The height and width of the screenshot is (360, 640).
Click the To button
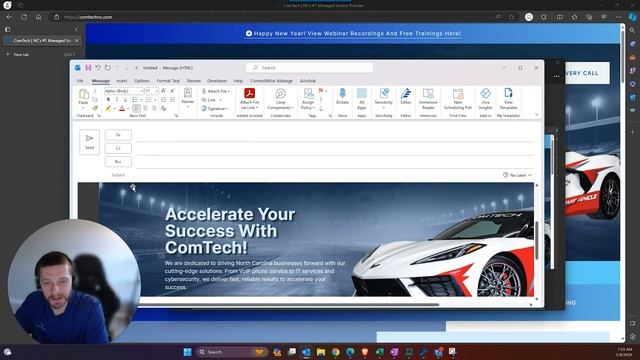[x=118, y=135]
